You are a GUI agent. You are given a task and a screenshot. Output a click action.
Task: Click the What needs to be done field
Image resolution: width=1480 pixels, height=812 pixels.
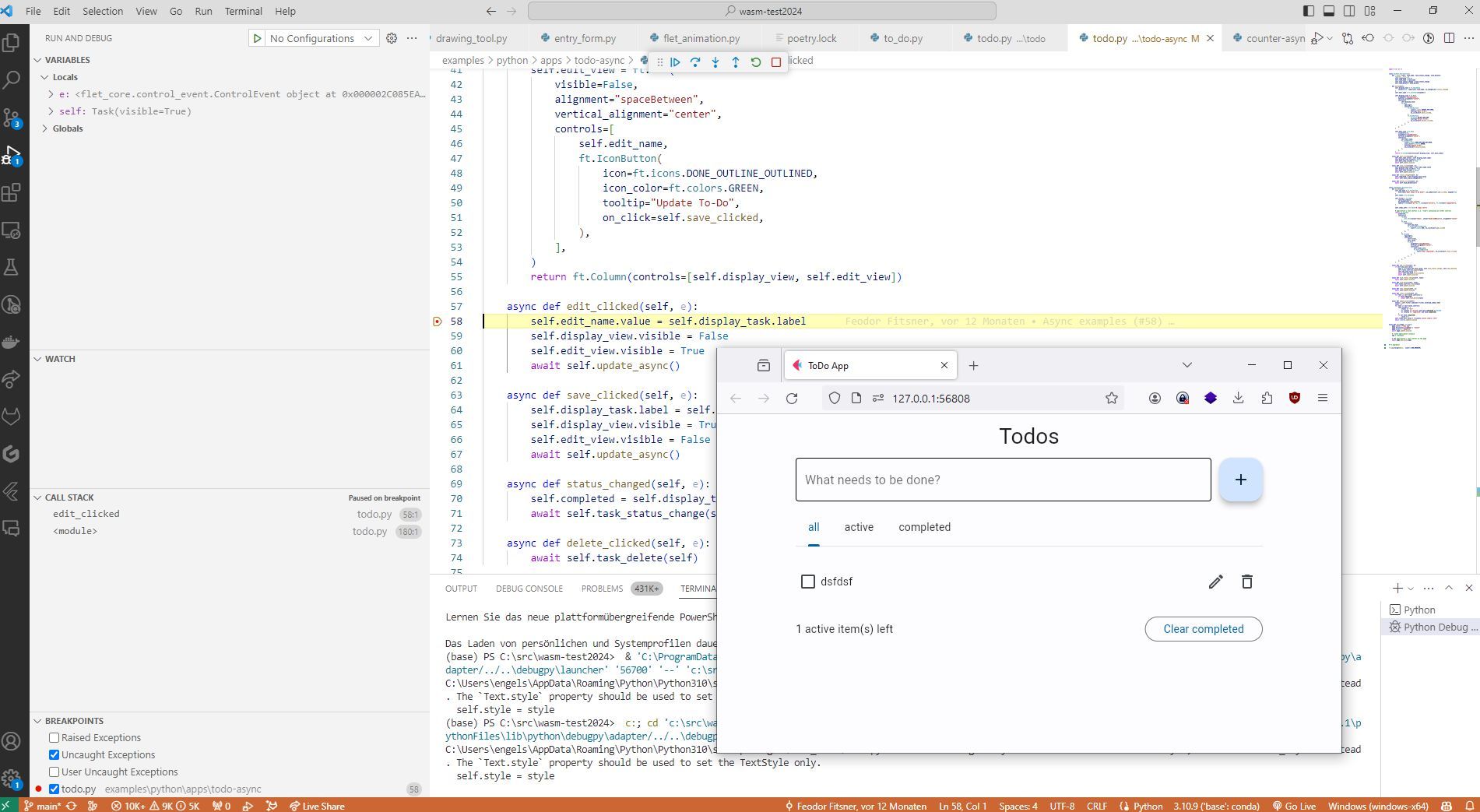(1003, 480)
